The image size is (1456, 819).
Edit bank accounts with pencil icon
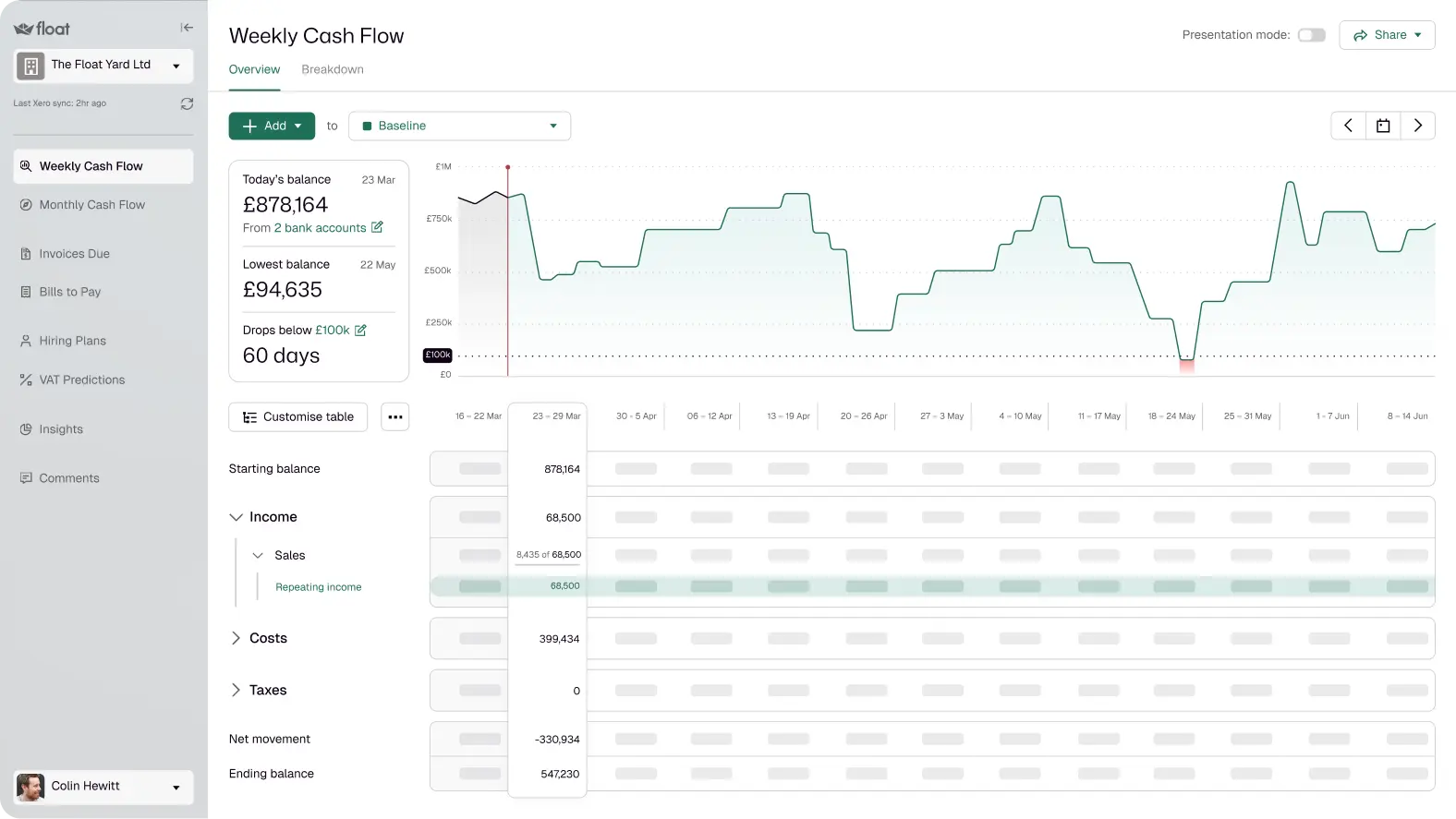377,227
